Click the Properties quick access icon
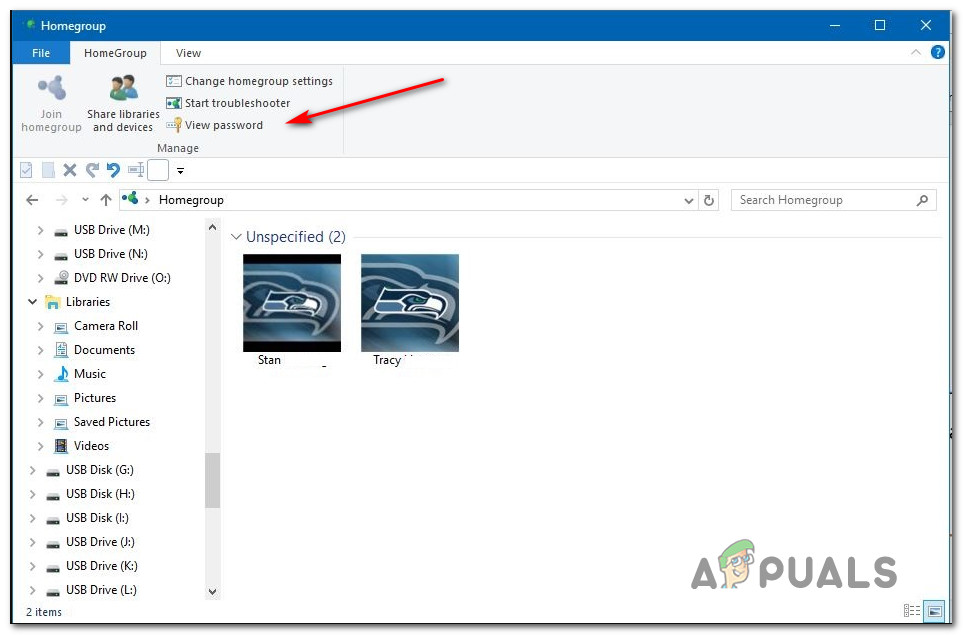 [26, 170]
